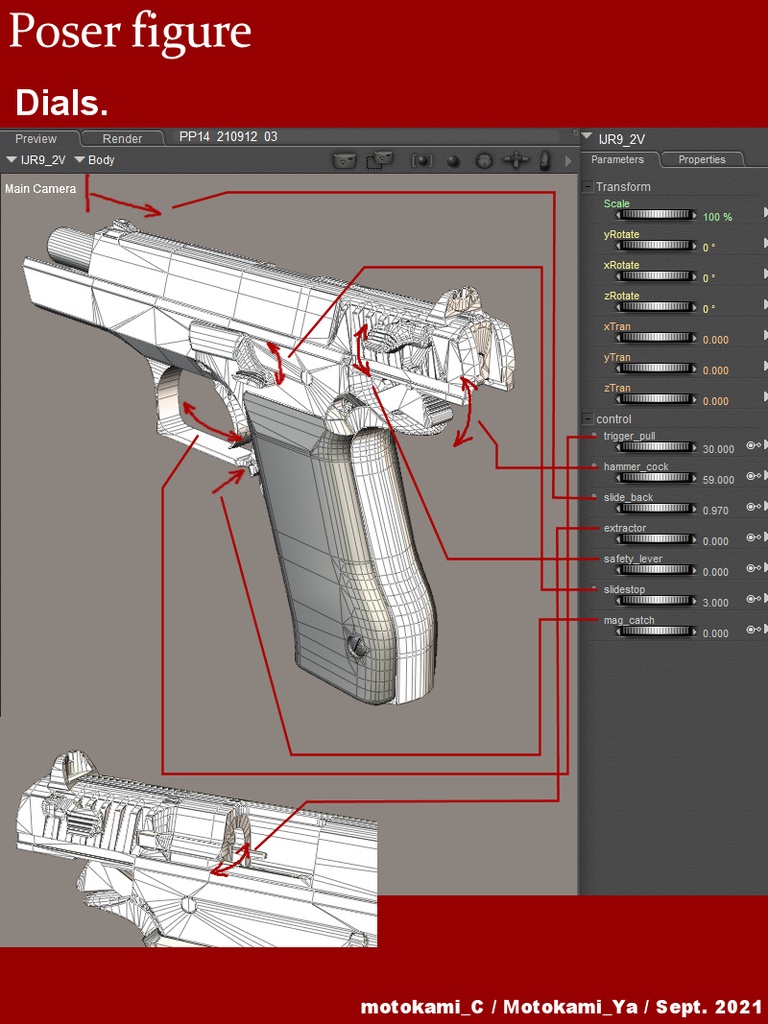Click the yRotate value 0°
The height and width of the screenshot is (1024, 768).
[709, 248]
